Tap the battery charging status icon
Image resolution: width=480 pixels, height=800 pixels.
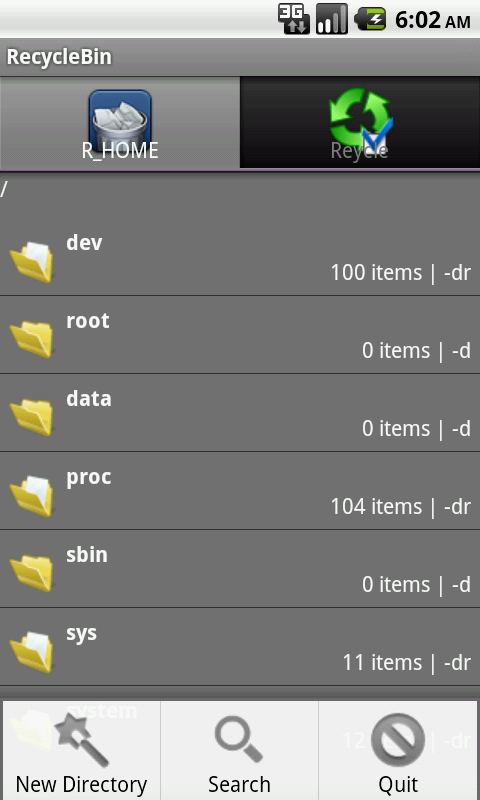371,19
